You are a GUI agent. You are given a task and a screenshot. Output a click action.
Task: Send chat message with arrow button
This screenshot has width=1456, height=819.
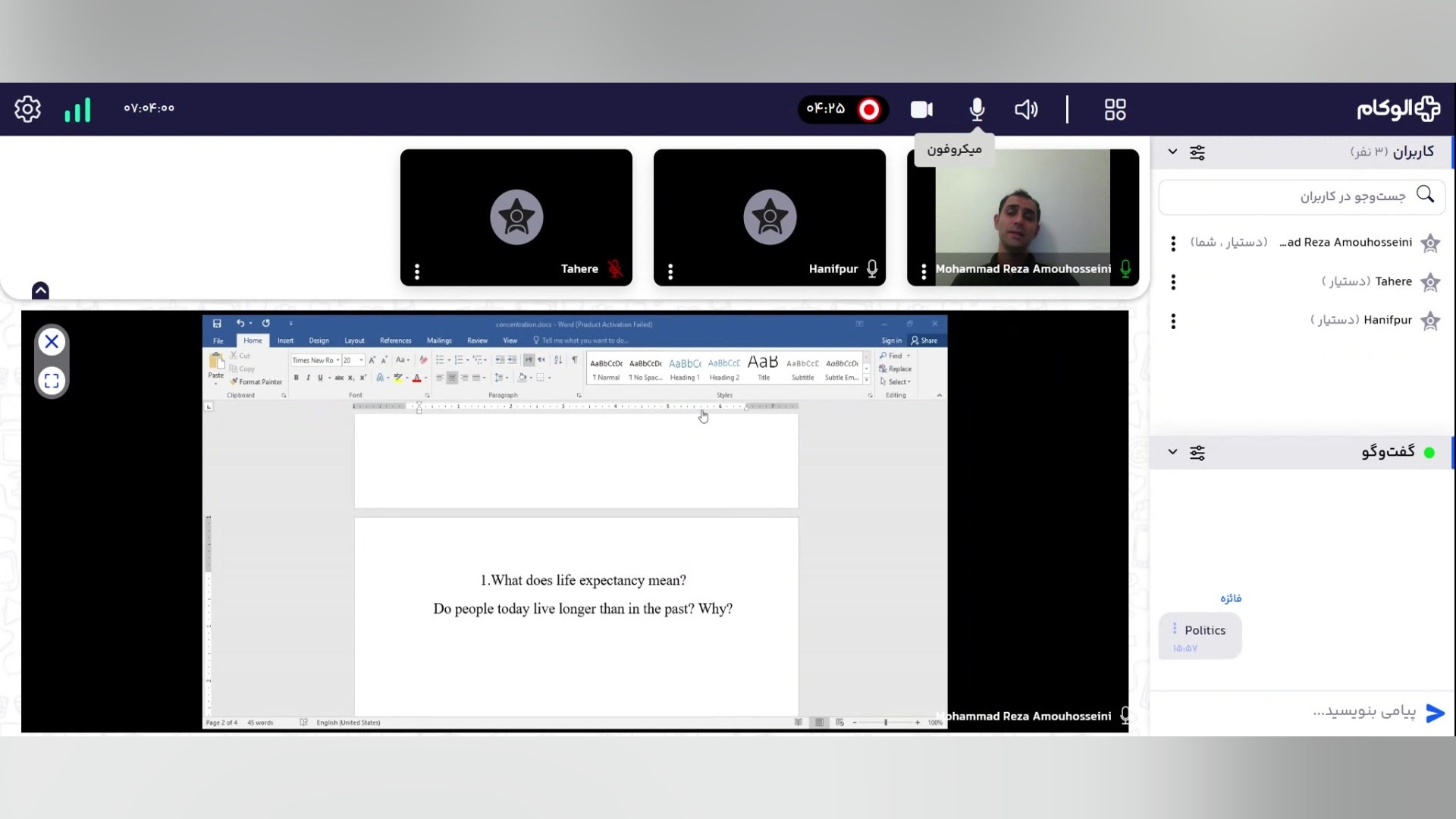click(x=1435, y=713)
